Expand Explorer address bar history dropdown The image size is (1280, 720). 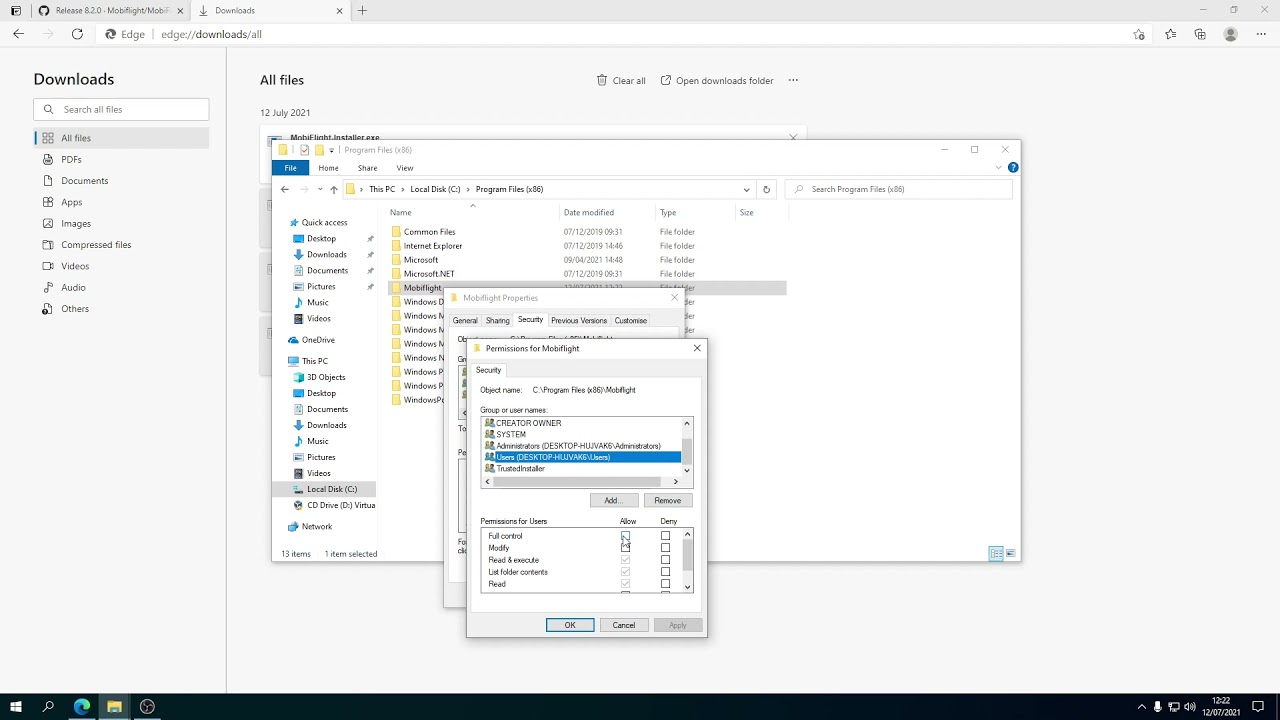746,189
